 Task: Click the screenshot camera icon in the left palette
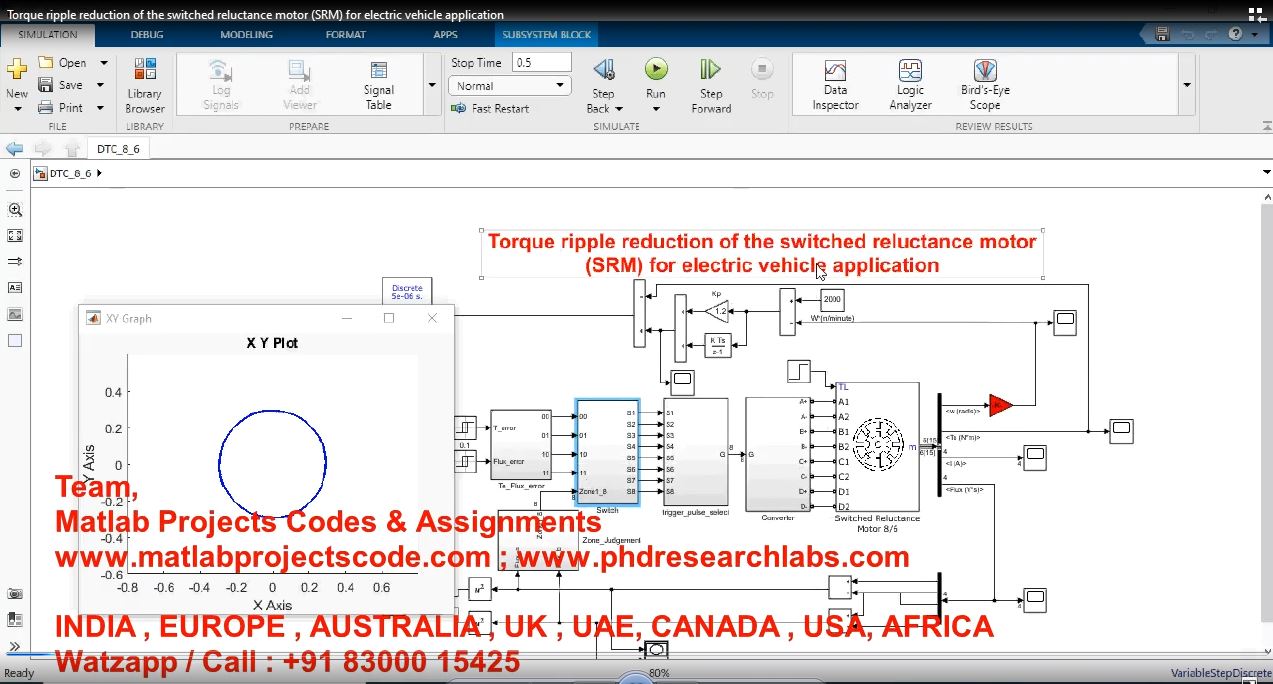point(14,594)
